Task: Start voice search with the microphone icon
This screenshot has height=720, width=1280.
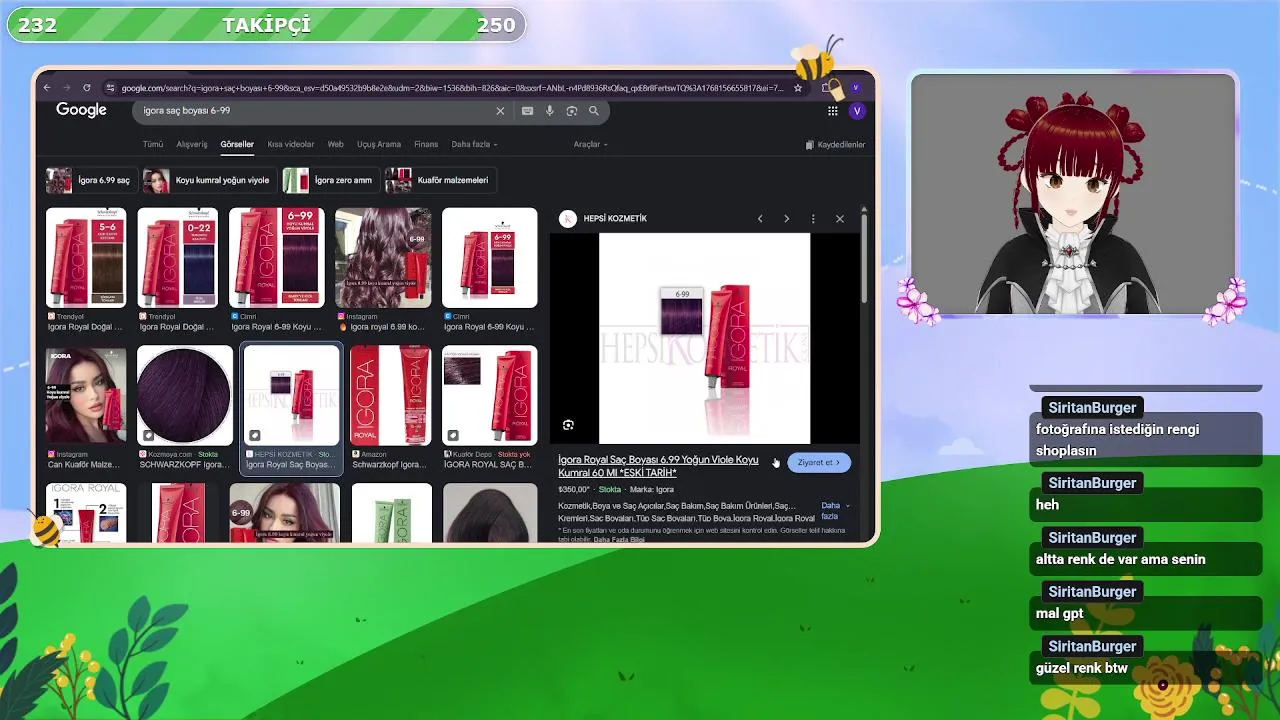Action: (x=549, y=111)
